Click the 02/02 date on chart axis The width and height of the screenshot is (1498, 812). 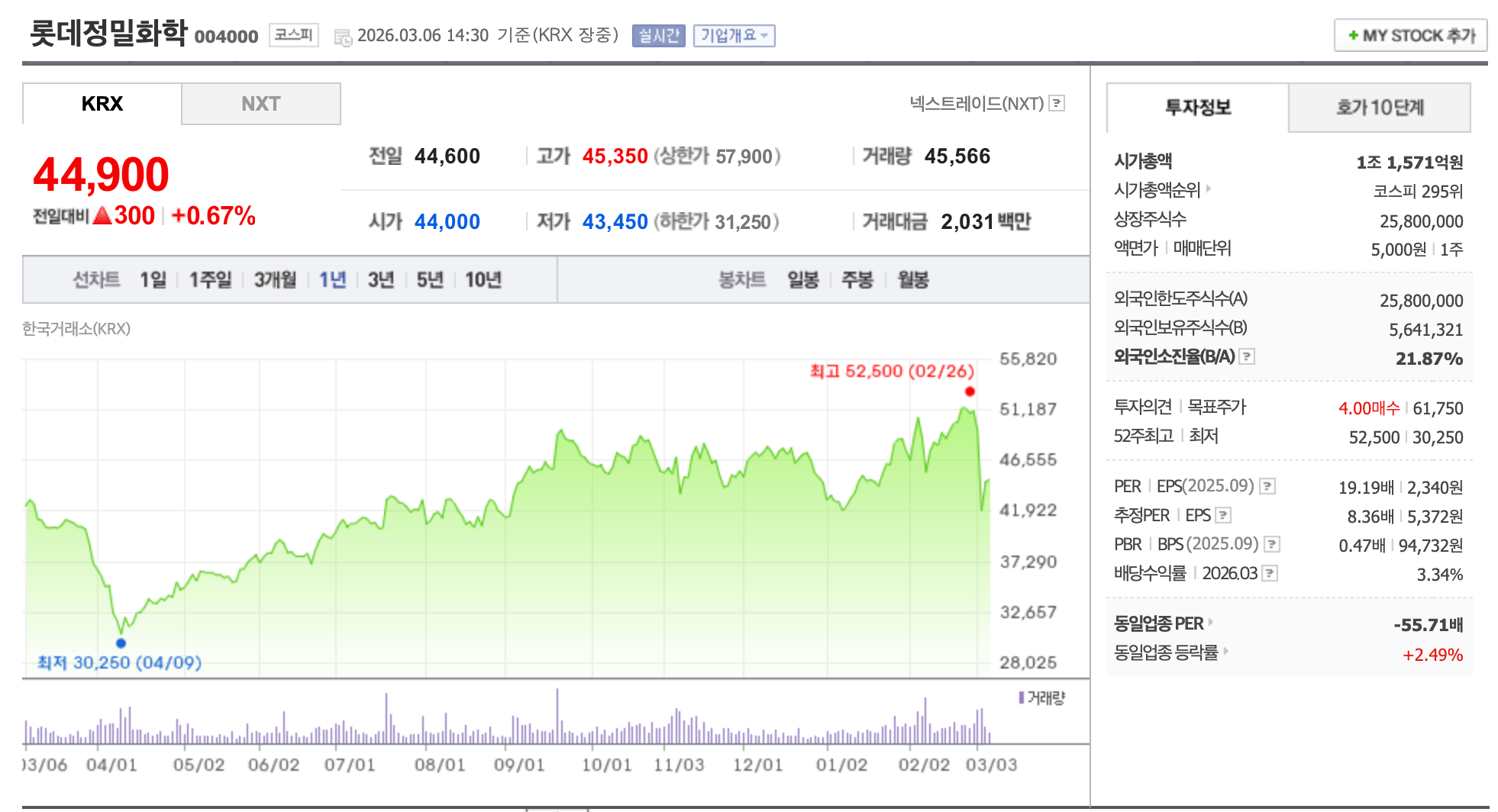pos(924,765)
